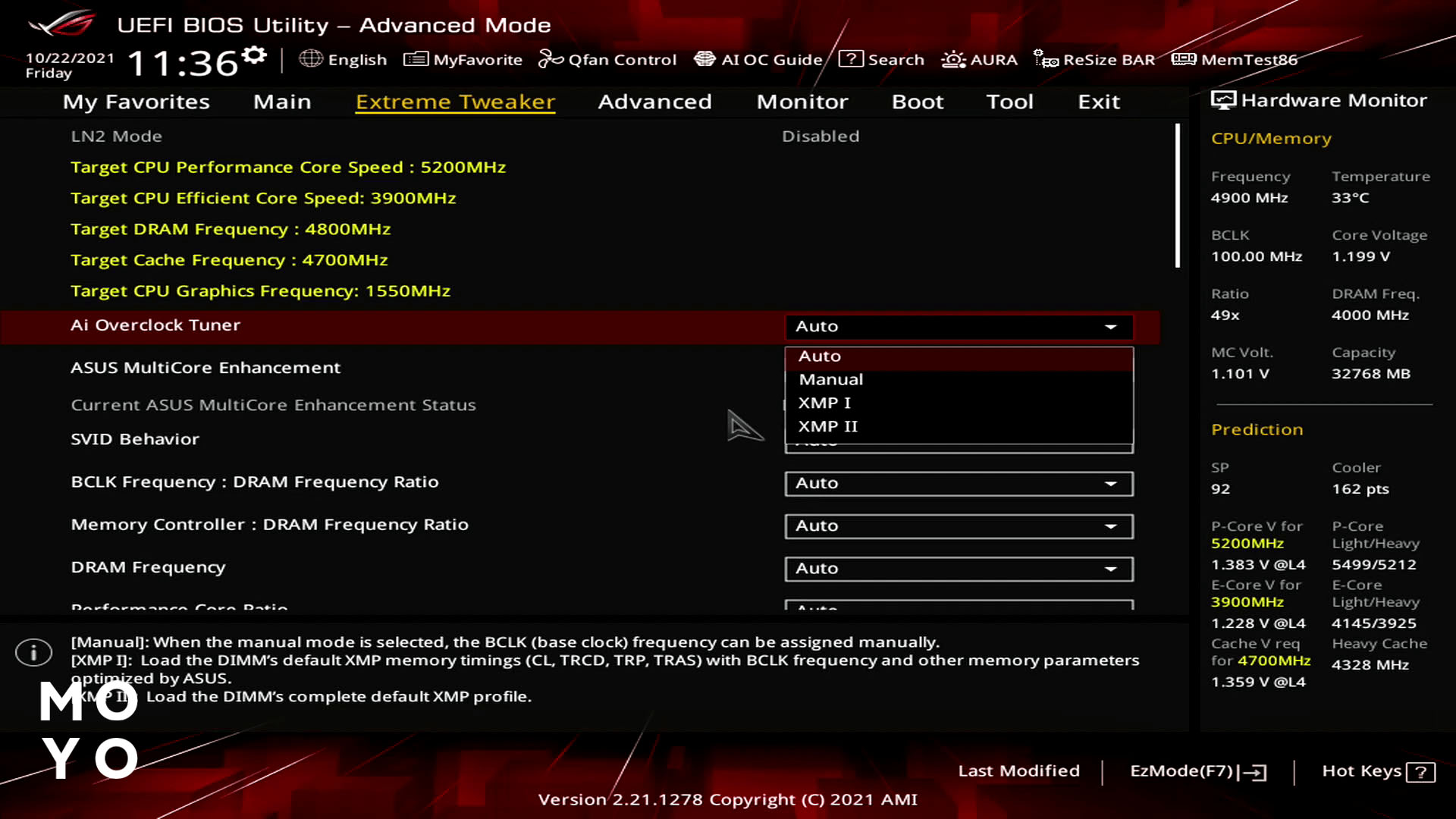Expand BCLK to DRAM Frequency Ratio dropdown
Viewport: 1456px width, 819px height.
point(1111,482)
